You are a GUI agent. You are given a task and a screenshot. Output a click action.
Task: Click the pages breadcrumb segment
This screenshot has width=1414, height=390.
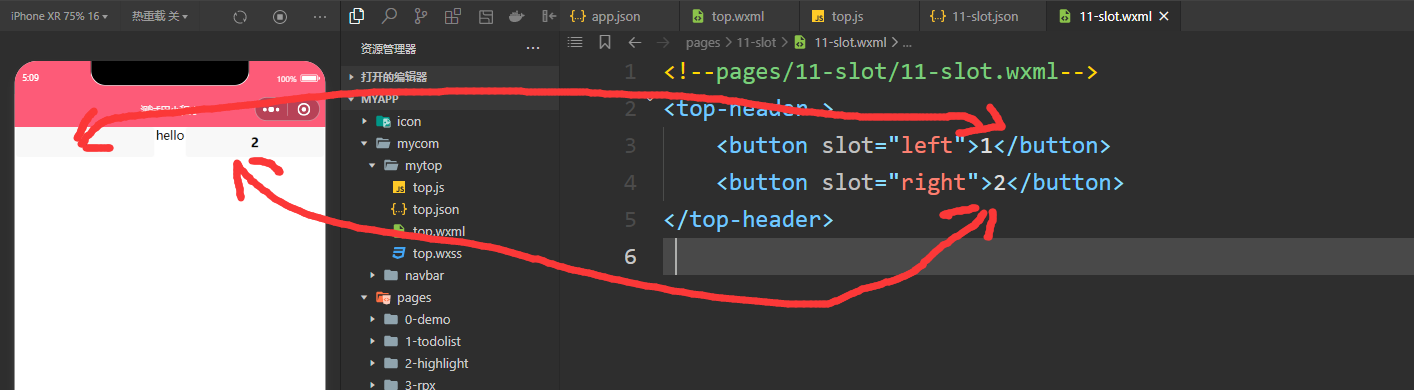tap(703, 42)
